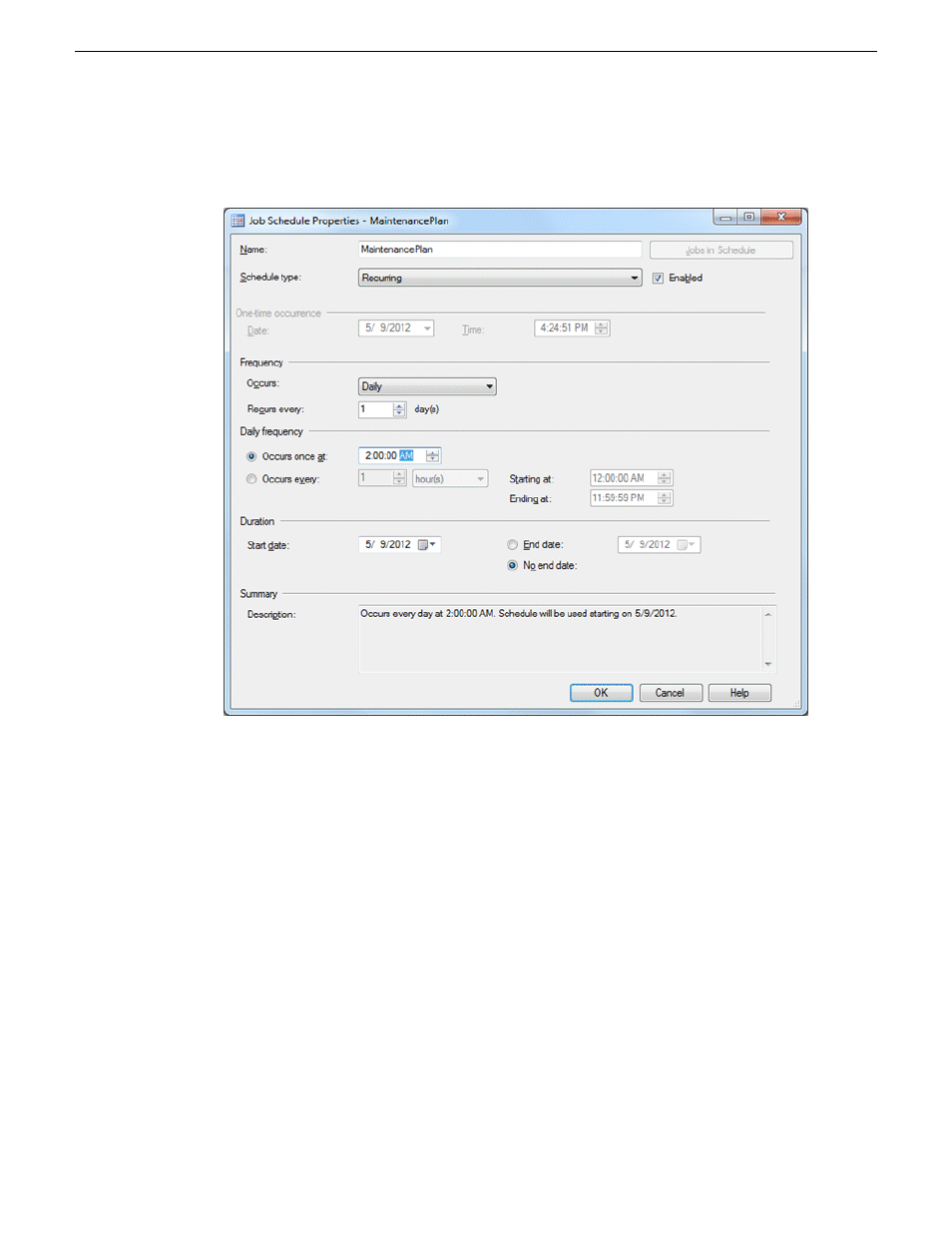Click into the Name text field
The width and height of the screenshot is (952, 1233).
[499, 250]
